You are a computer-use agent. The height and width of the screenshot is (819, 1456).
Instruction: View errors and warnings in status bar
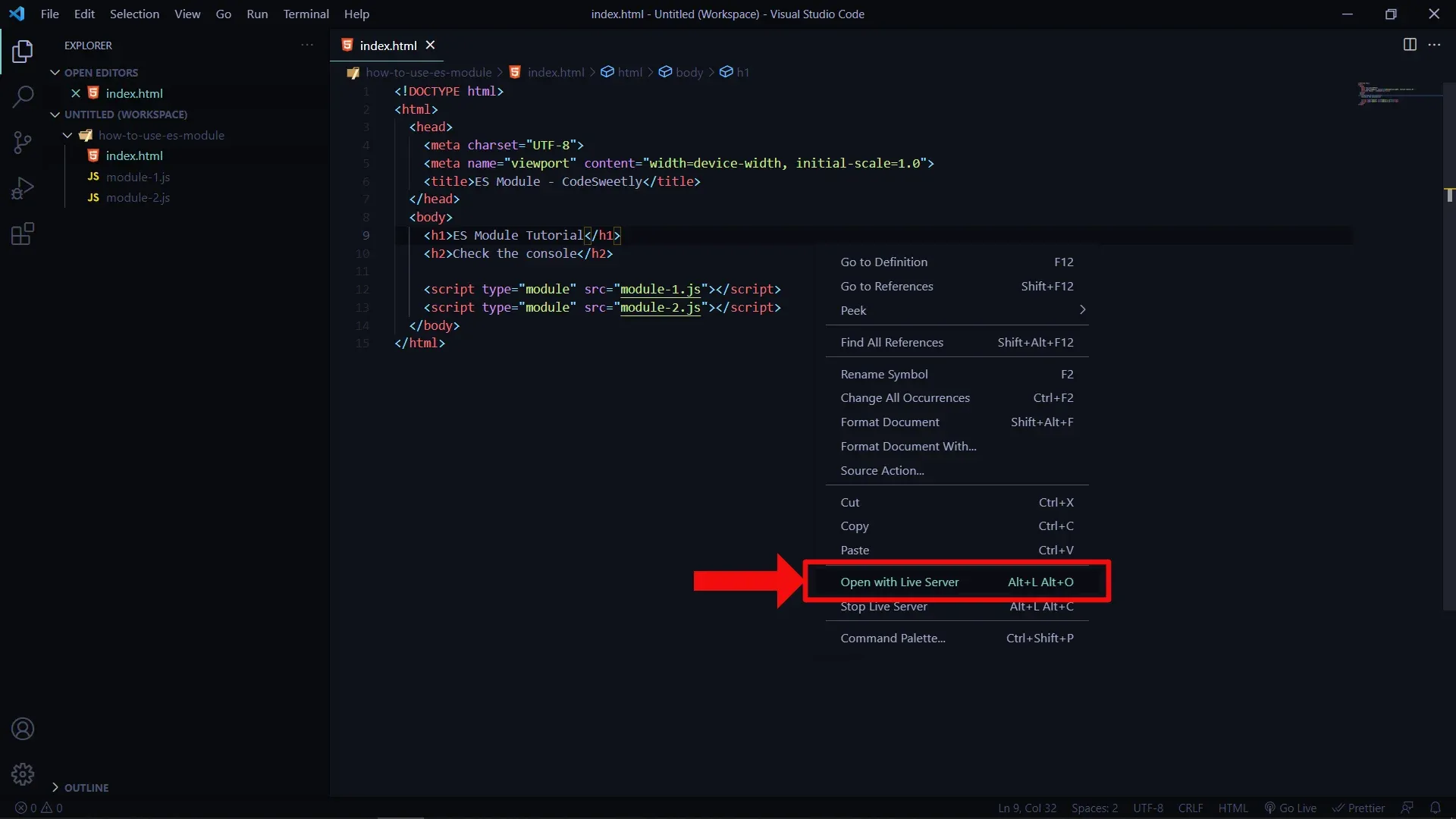pos(38,808)
